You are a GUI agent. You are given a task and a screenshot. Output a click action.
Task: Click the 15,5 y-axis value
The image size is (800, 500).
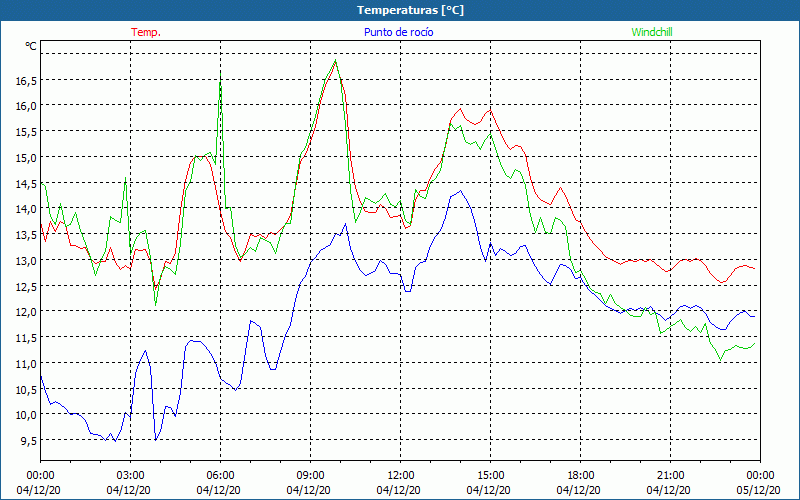coord(25,132)
